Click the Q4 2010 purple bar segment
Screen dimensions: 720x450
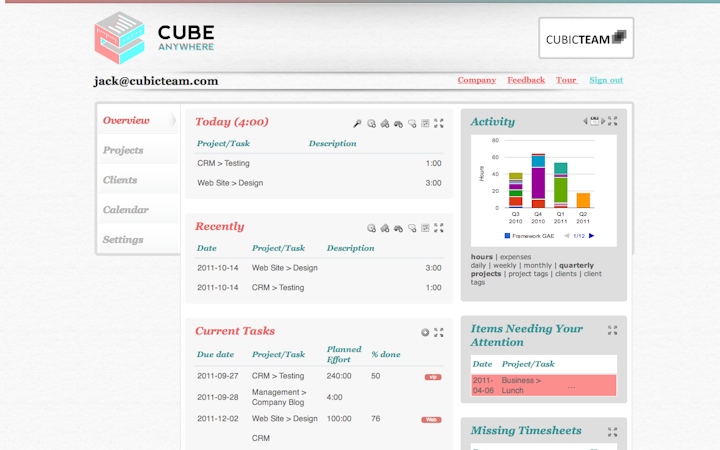tap(538, 183)
